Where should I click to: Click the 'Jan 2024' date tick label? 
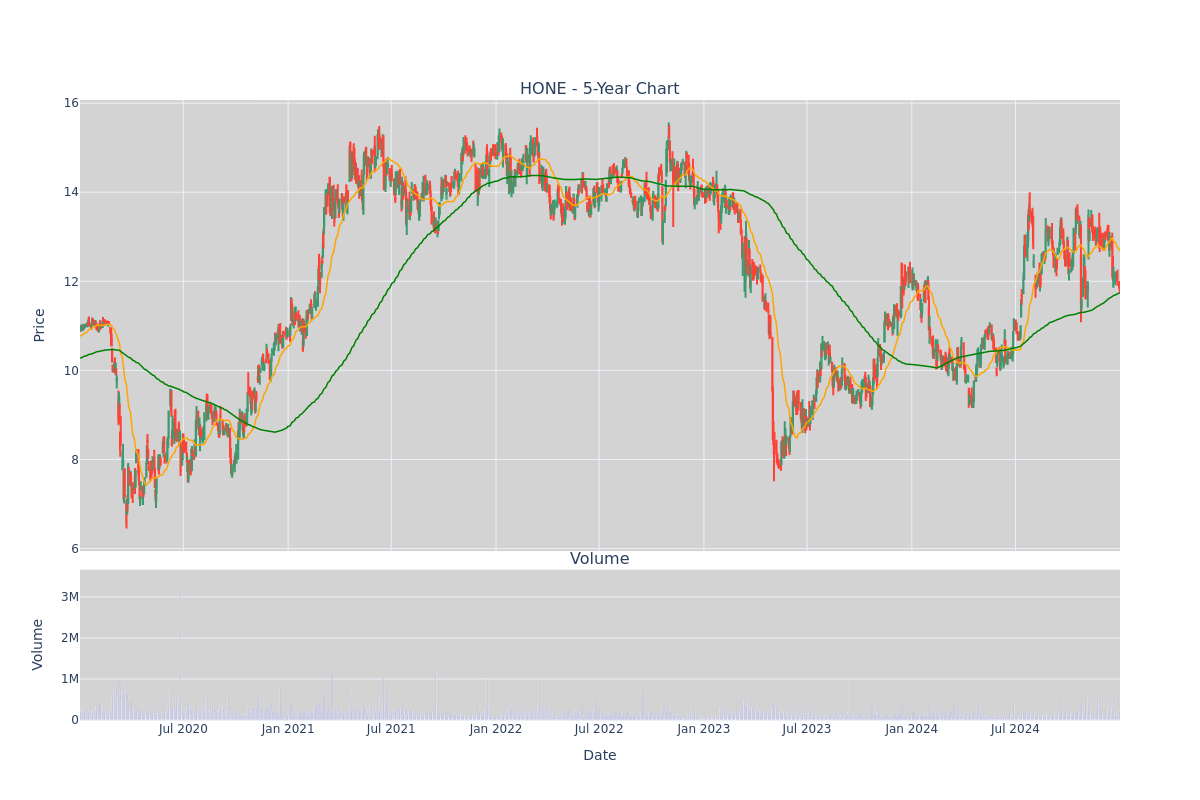click(911, 729)
